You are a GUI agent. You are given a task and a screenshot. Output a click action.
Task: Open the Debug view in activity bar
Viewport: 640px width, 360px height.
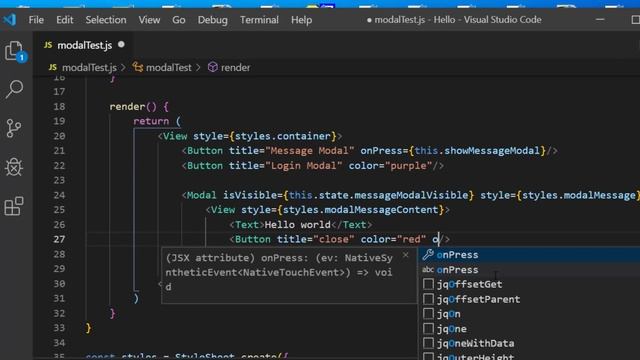(14, 167)
